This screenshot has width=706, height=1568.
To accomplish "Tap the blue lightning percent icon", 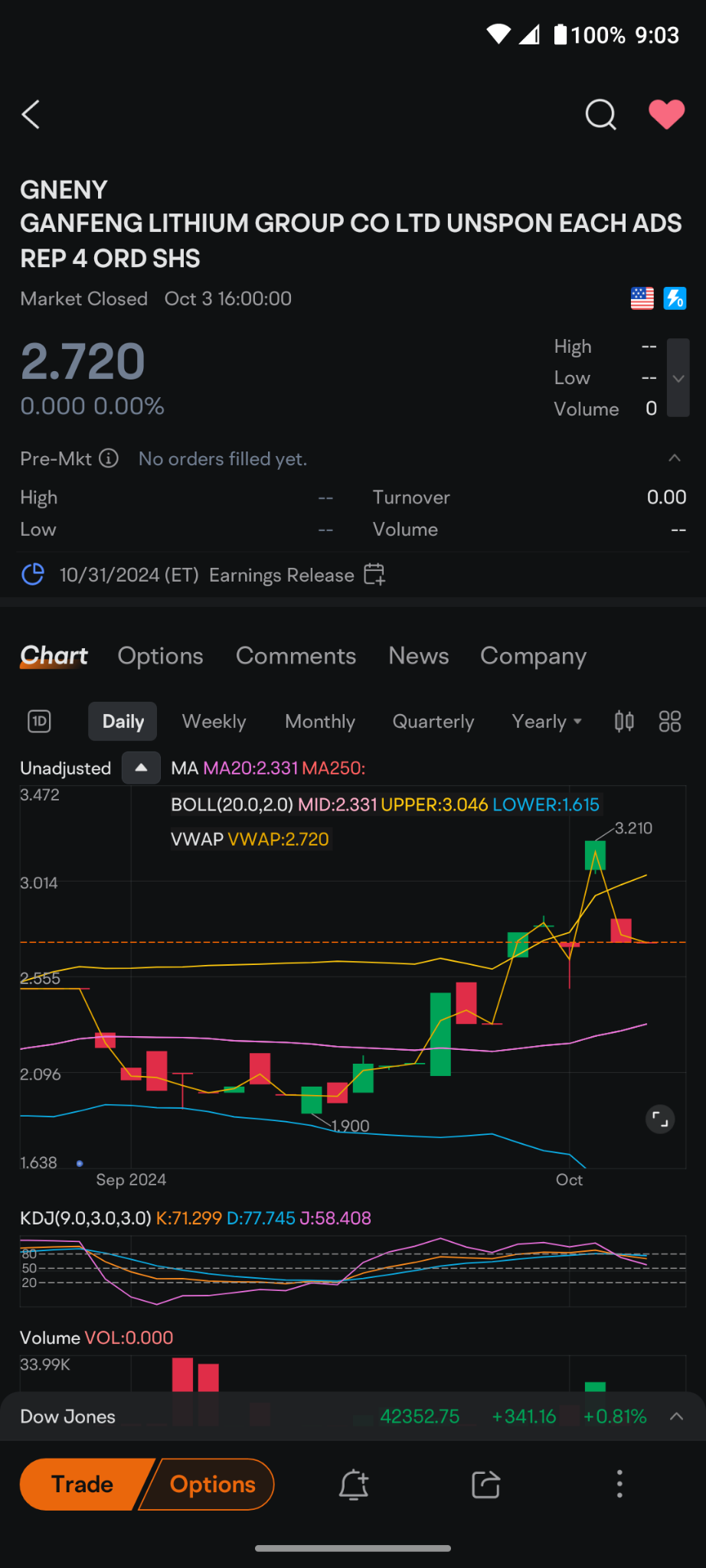I will point(675,298).
